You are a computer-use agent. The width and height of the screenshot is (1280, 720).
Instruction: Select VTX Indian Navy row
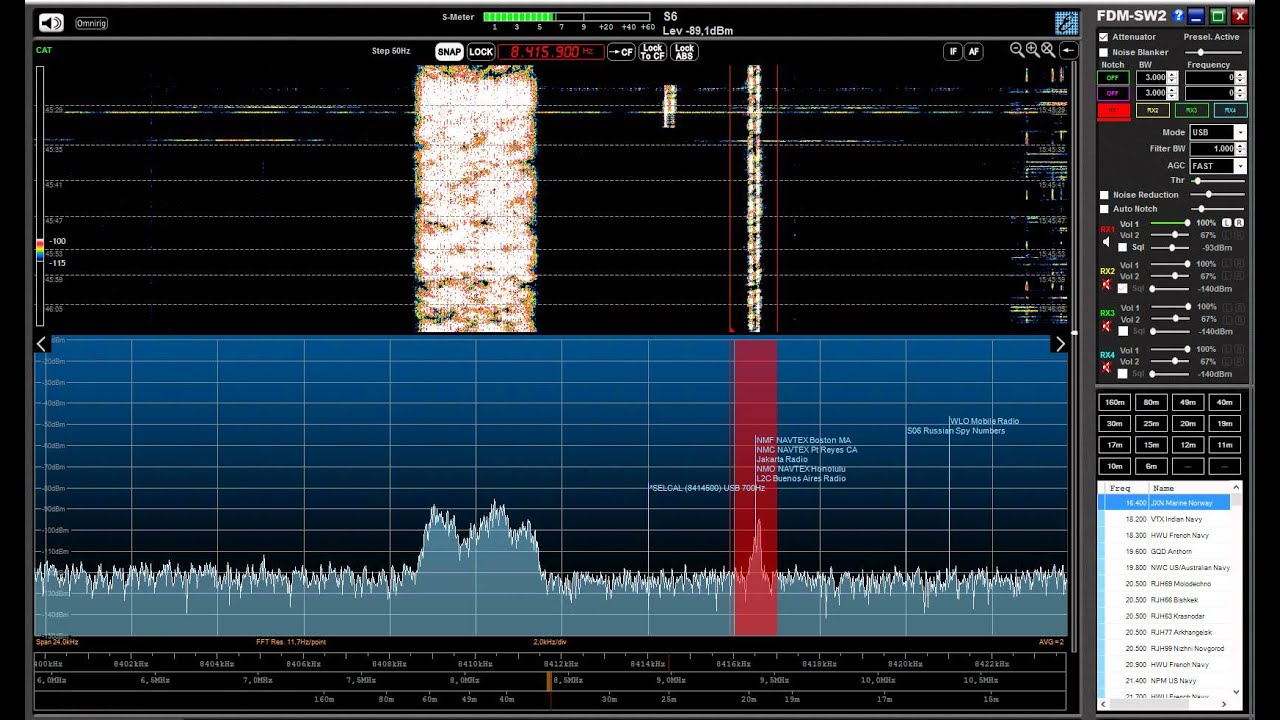[x=1165, y=519]
